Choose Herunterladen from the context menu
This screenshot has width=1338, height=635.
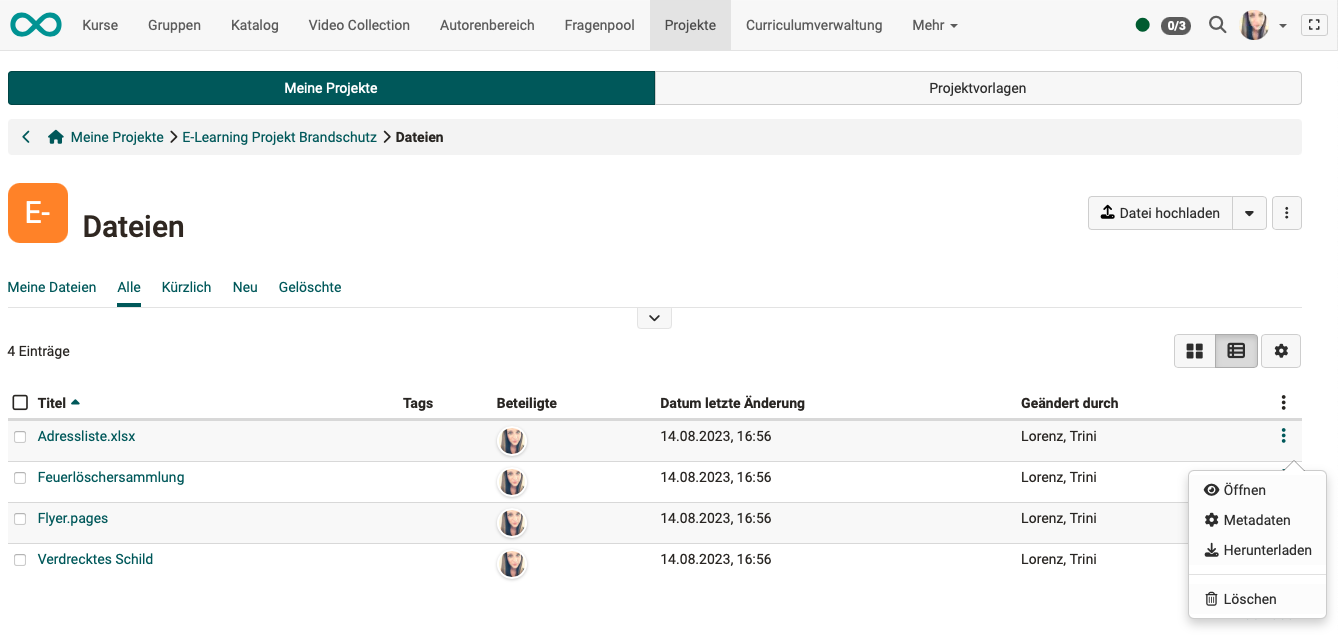click(1258, 550)
